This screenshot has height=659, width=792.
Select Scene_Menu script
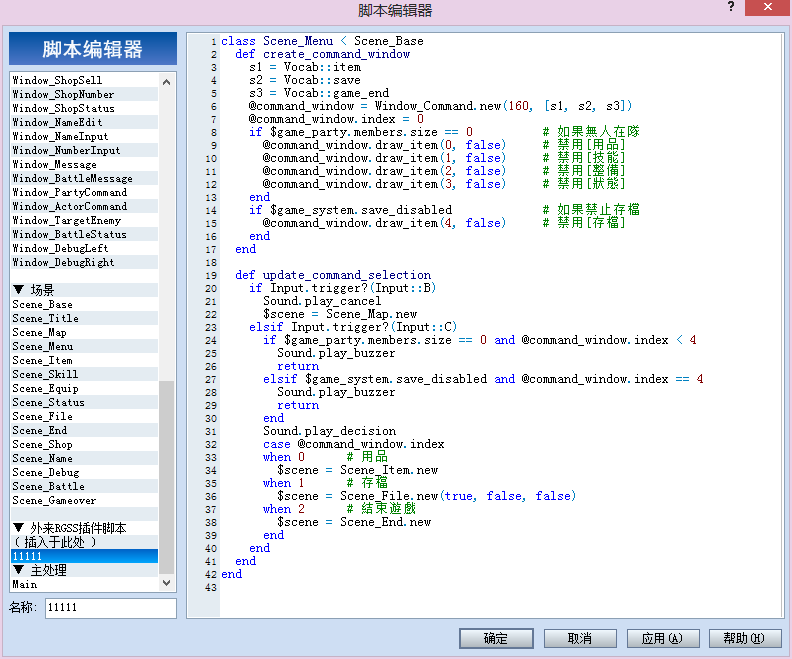pos(84,346)
